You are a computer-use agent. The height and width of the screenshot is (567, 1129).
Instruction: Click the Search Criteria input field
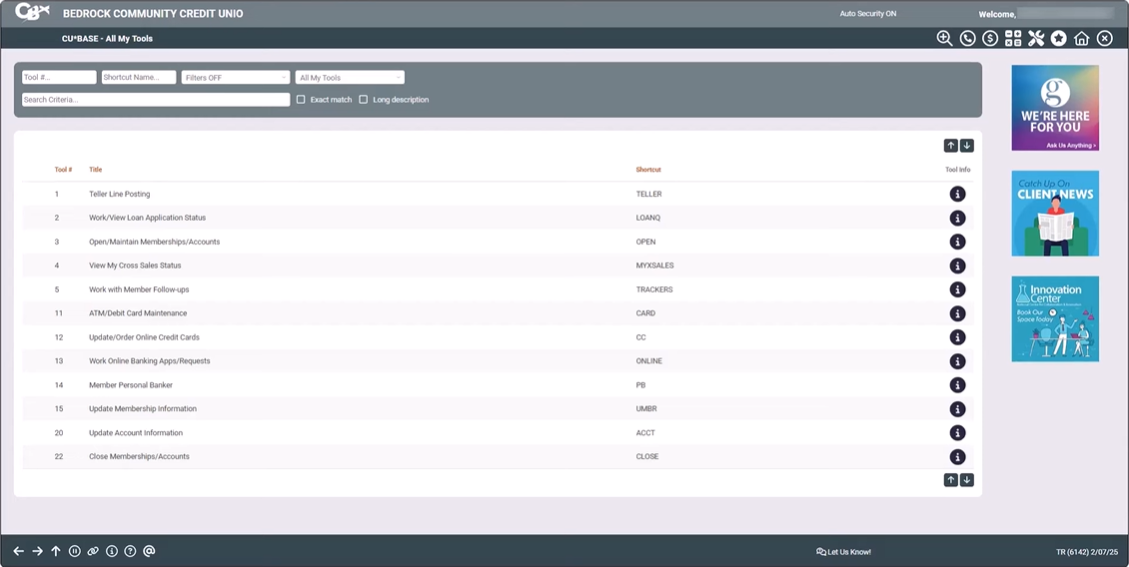156,99
